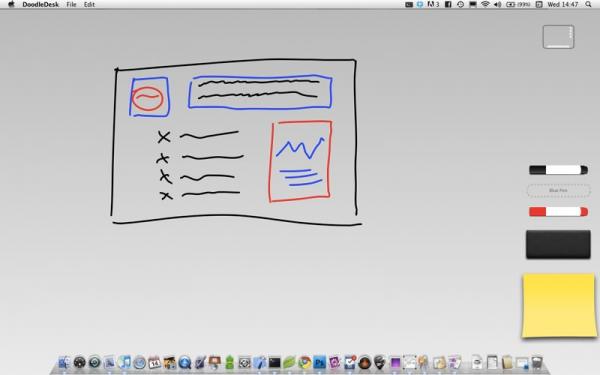Viewport: 600px width, 375px height.
Task: Open the desktop thumbnail in the top-right corner
Action: point(558,37)
